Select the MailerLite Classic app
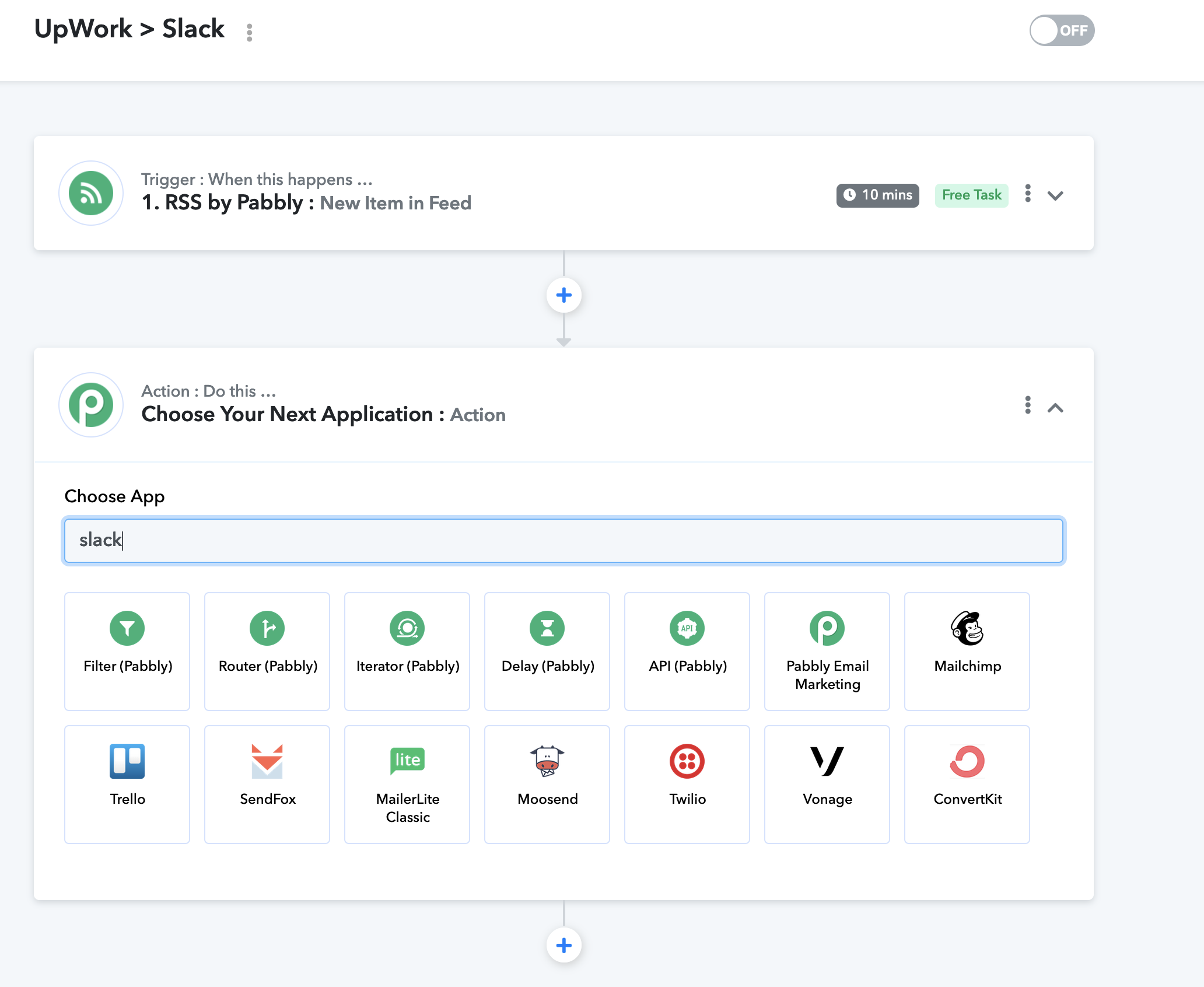The height and width of the screenshot is (987, 1204). click(x=407, y=785)
